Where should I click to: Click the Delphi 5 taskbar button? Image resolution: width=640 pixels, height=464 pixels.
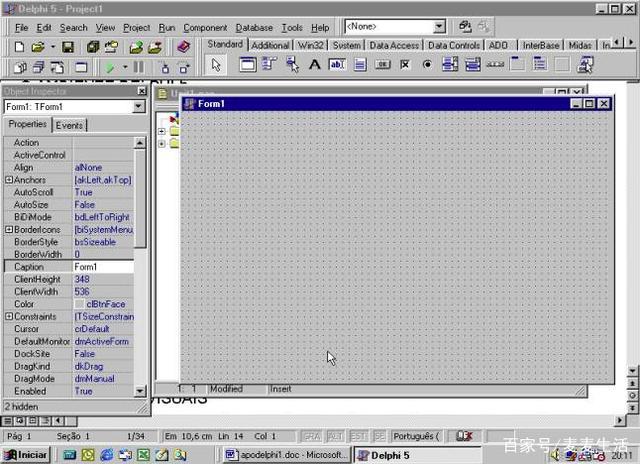pos(417,455)
